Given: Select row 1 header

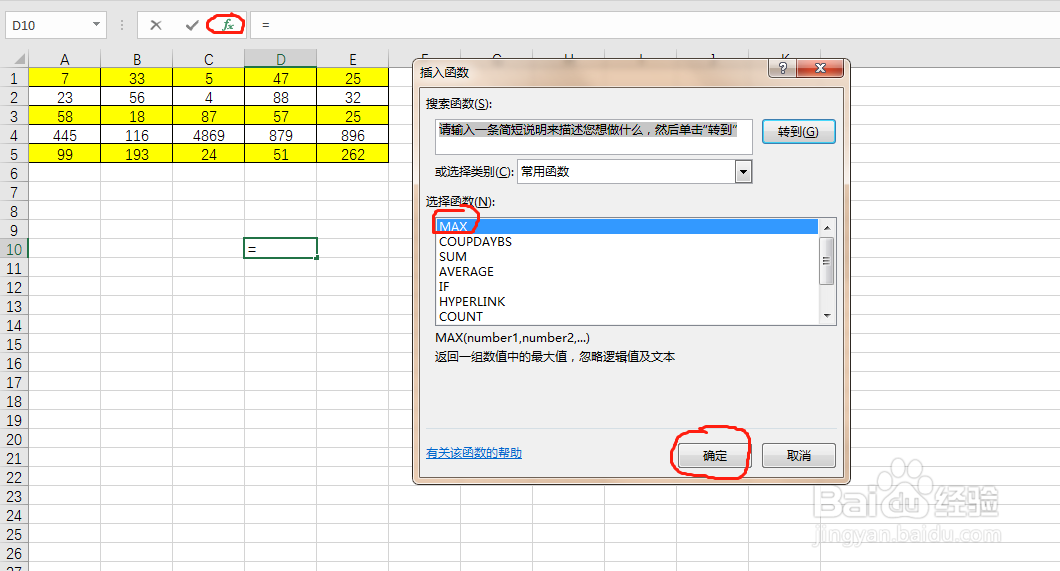Looking at the screenshot, I should [14, 78].
